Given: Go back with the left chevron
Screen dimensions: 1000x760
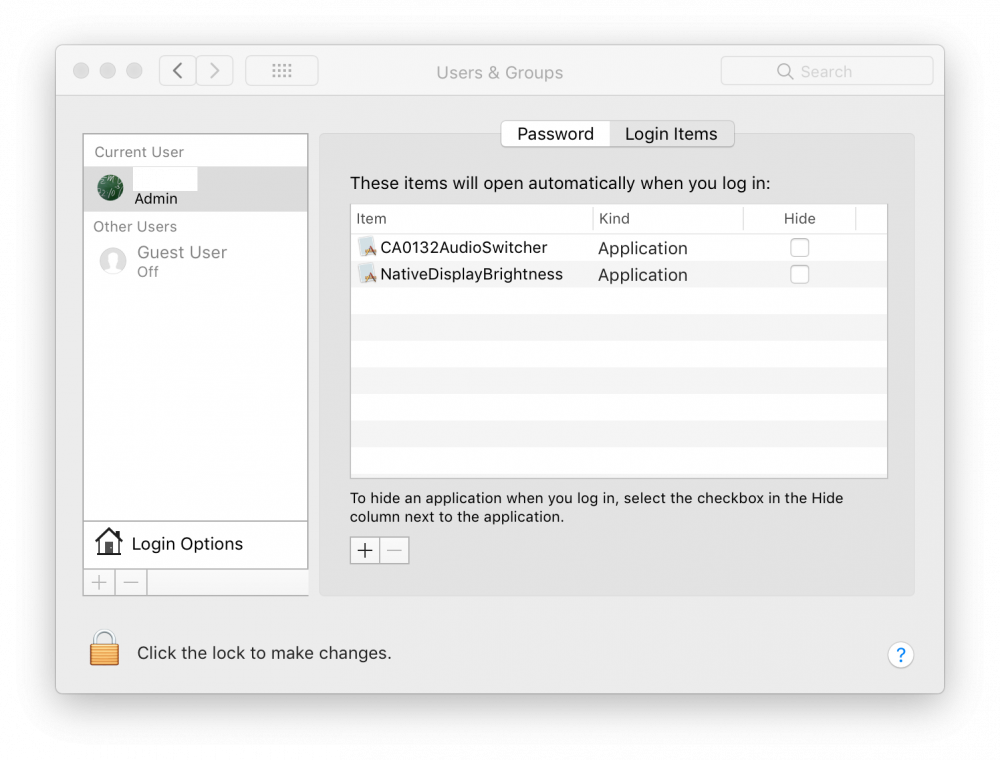Looking at the screenshot, I should pos(178,71).
